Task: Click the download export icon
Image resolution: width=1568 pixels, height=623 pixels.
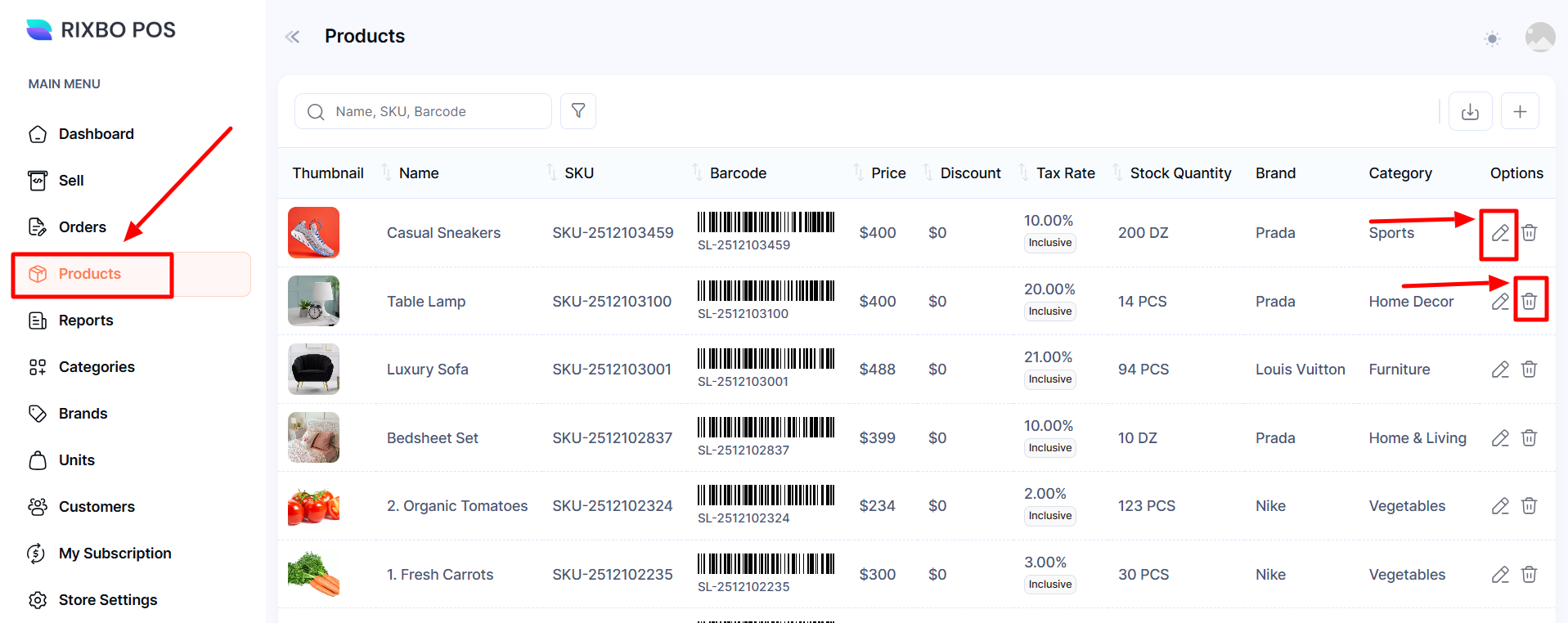Action: click(x=1470, y=111)
